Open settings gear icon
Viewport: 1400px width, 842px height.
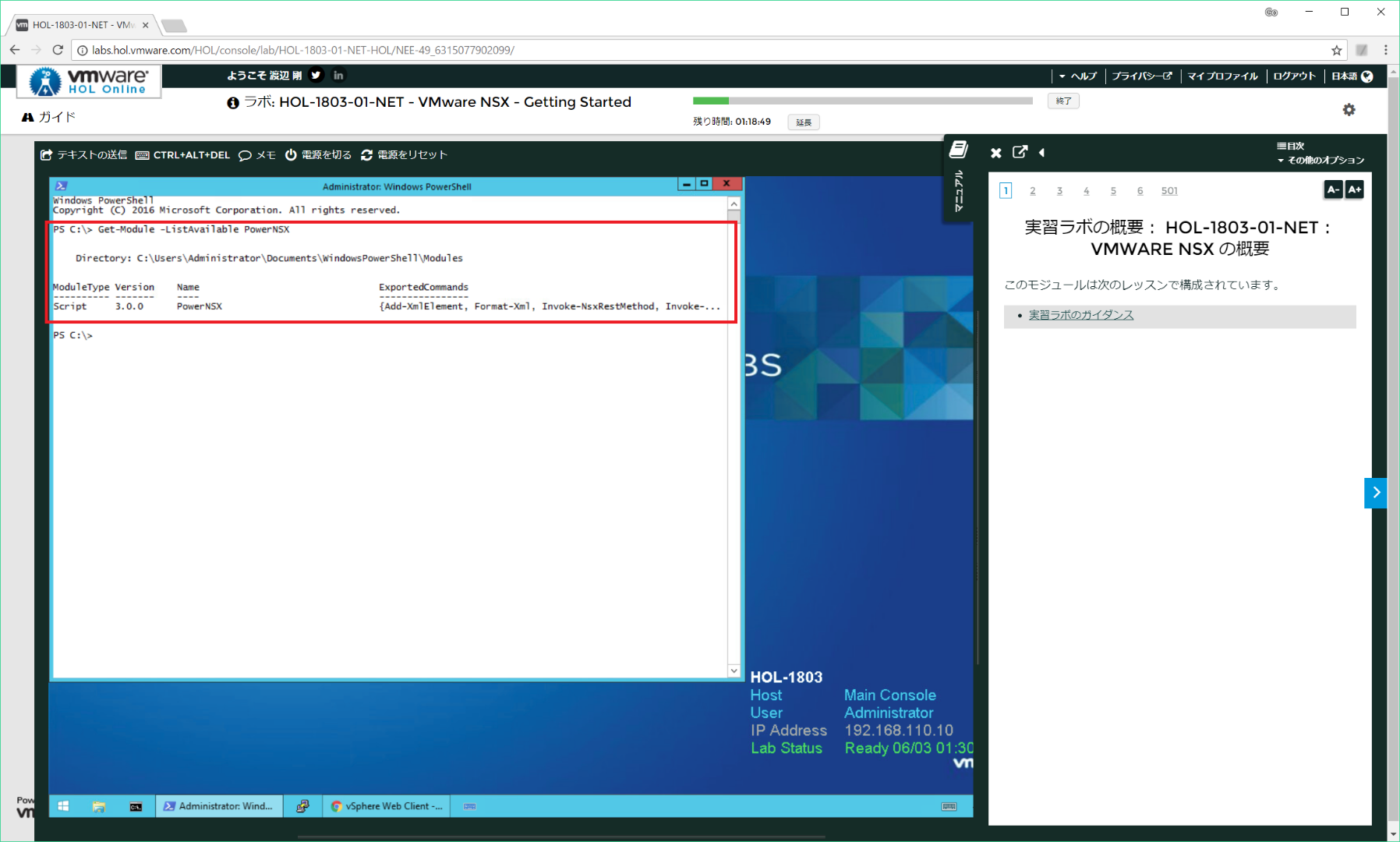click(x=1349, y=110)
